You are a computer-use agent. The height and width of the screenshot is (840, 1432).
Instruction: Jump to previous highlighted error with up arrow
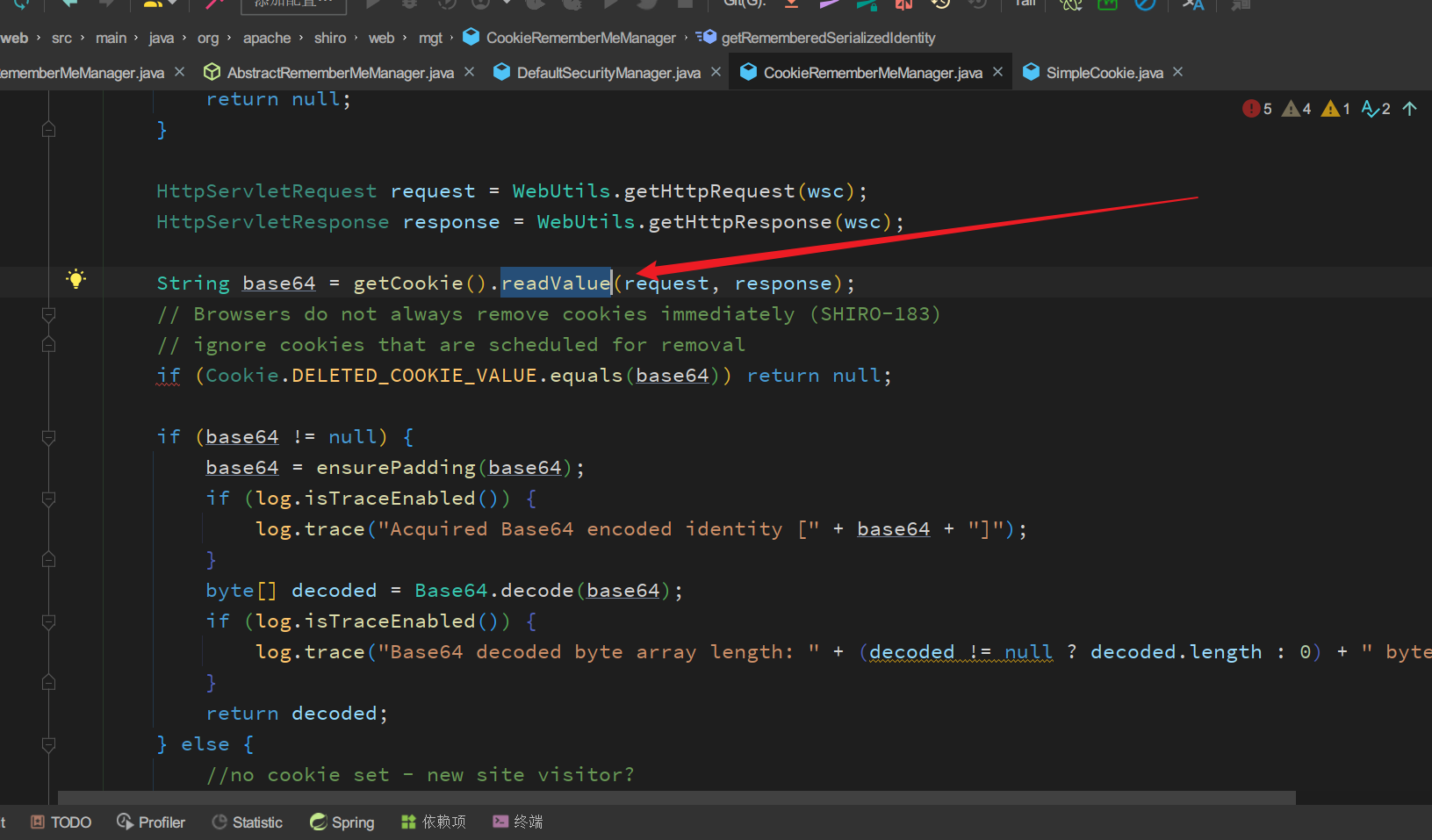pos(1410,109)
